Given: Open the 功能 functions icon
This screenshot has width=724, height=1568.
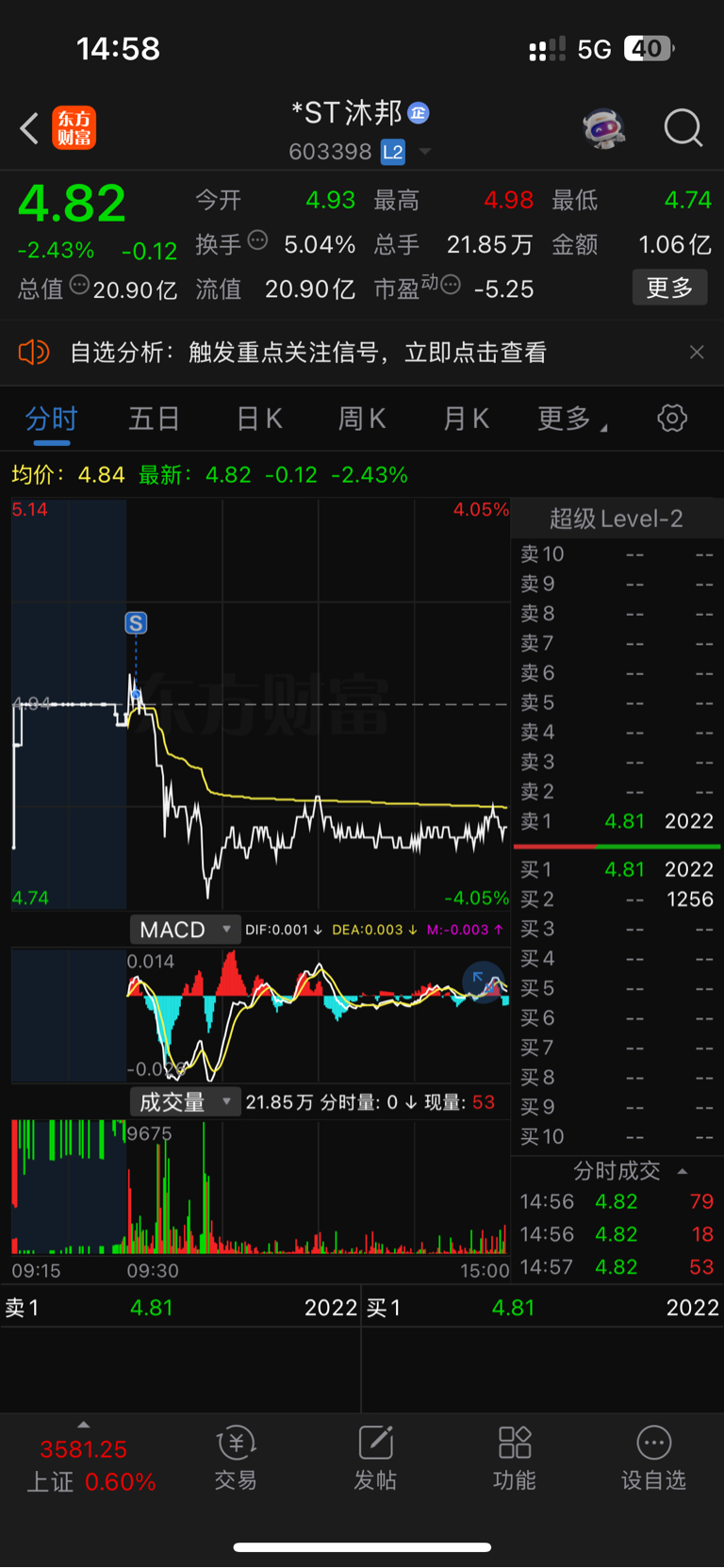Looking at the screenshot, I should 515,1459.
